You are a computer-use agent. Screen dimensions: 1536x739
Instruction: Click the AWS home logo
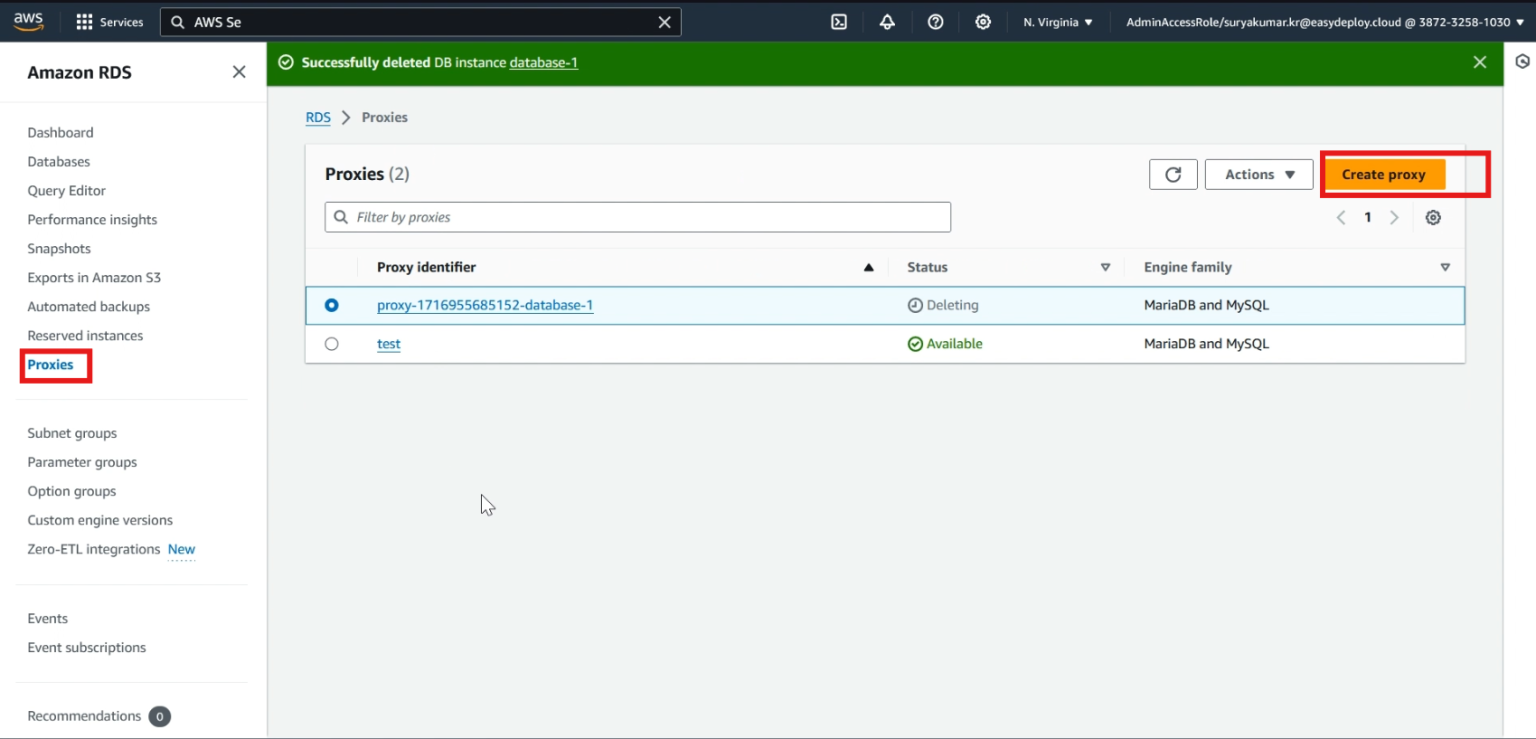coord(29,19)
